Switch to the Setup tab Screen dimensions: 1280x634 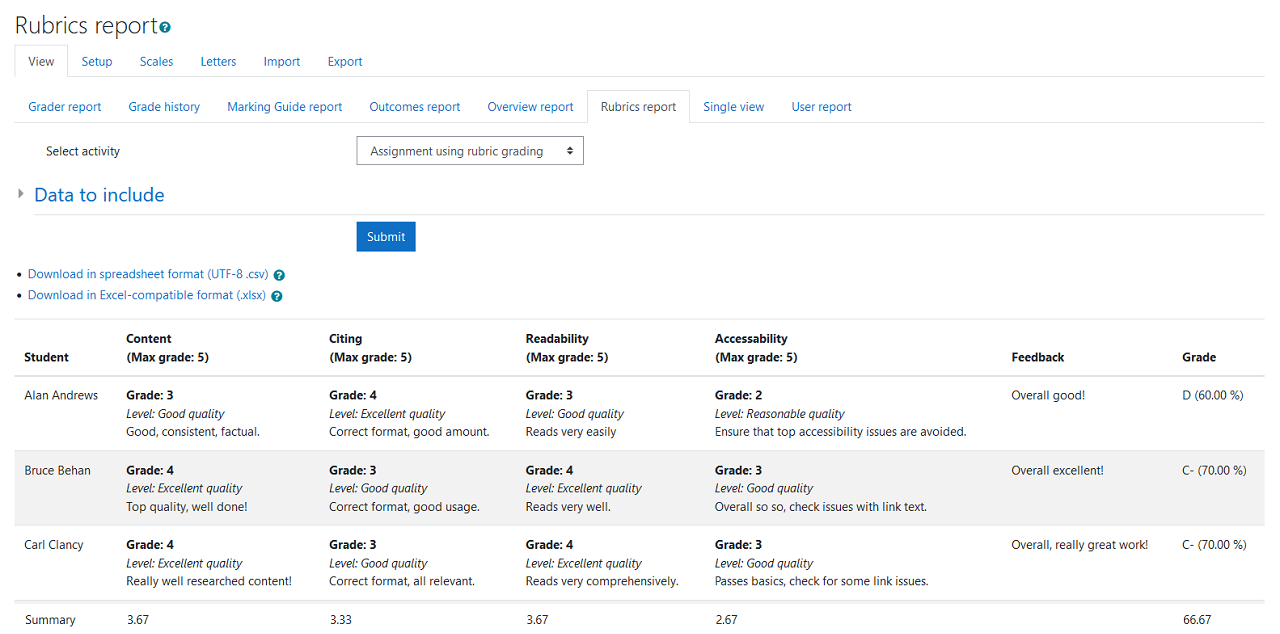(96, 61)
